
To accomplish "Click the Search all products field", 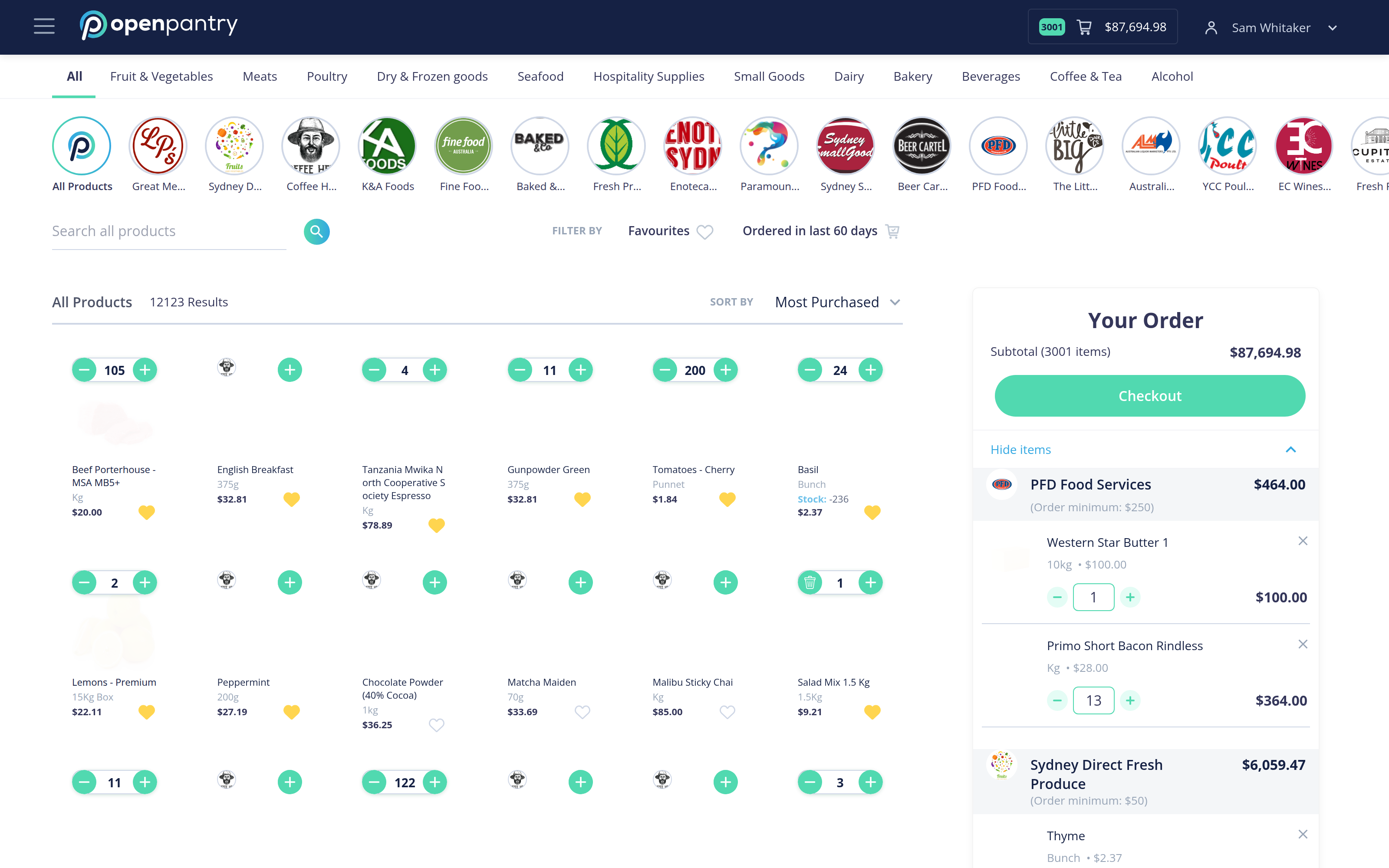I will click(169, 231).
